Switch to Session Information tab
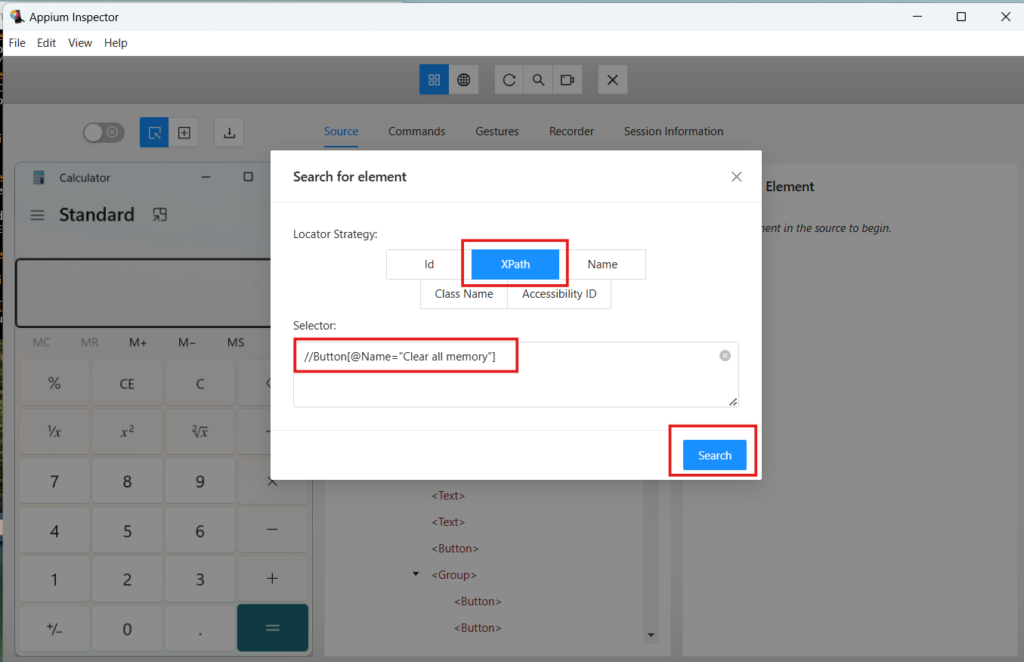This screenshot has width=1024, height=662. click(x=672, y=131)
